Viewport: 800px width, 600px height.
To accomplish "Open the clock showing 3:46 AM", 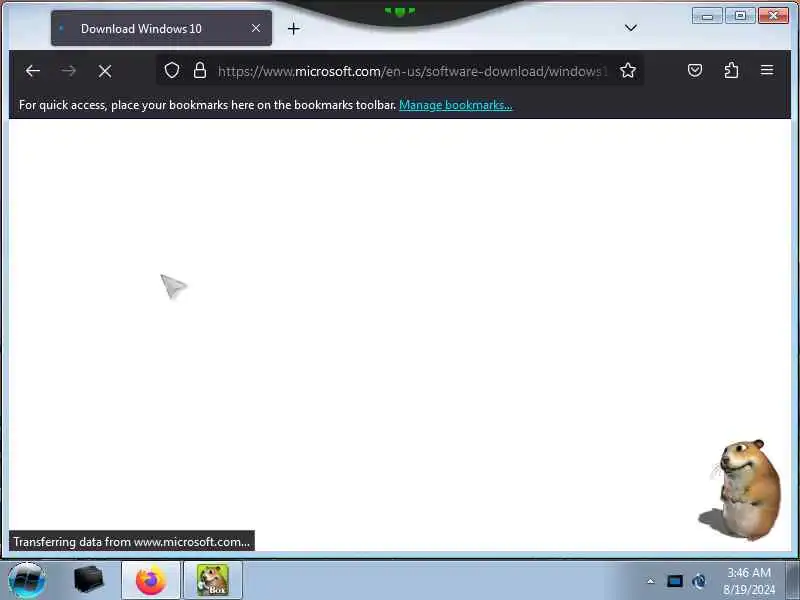I will (x=748, y=581).
